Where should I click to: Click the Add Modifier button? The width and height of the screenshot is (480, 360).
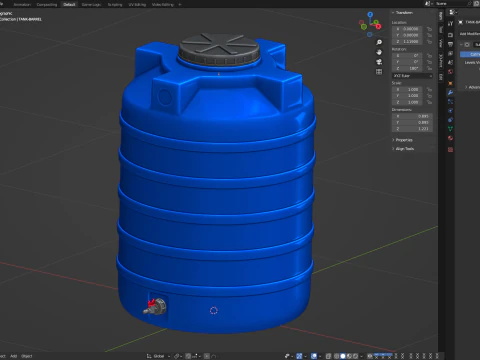pos(470,34)
